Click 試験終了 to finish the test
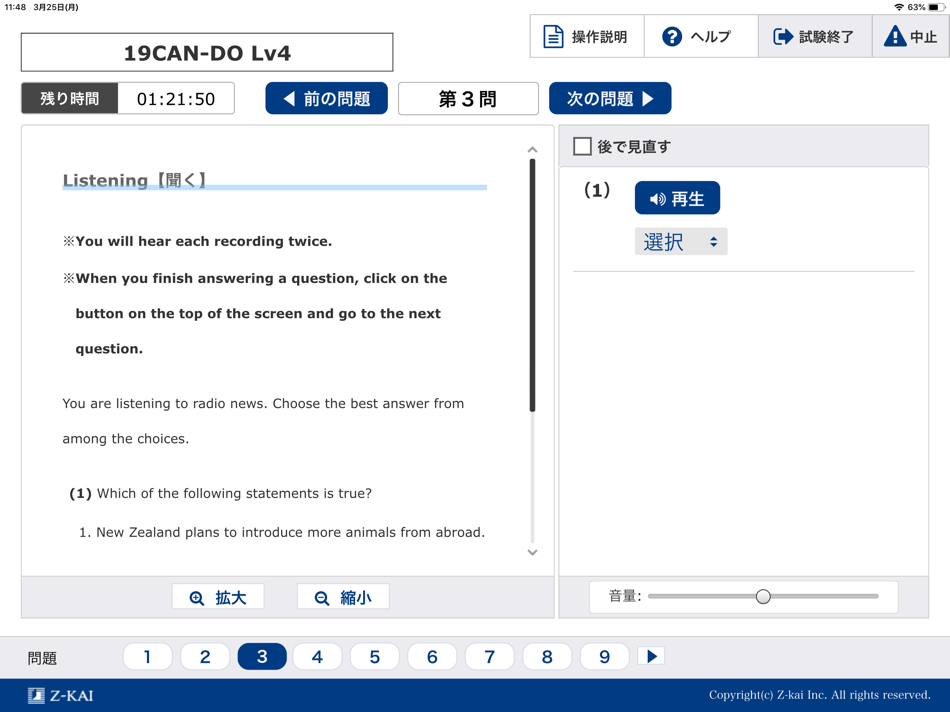The height and width of the screenshot is (712, 950). point(815,36)
